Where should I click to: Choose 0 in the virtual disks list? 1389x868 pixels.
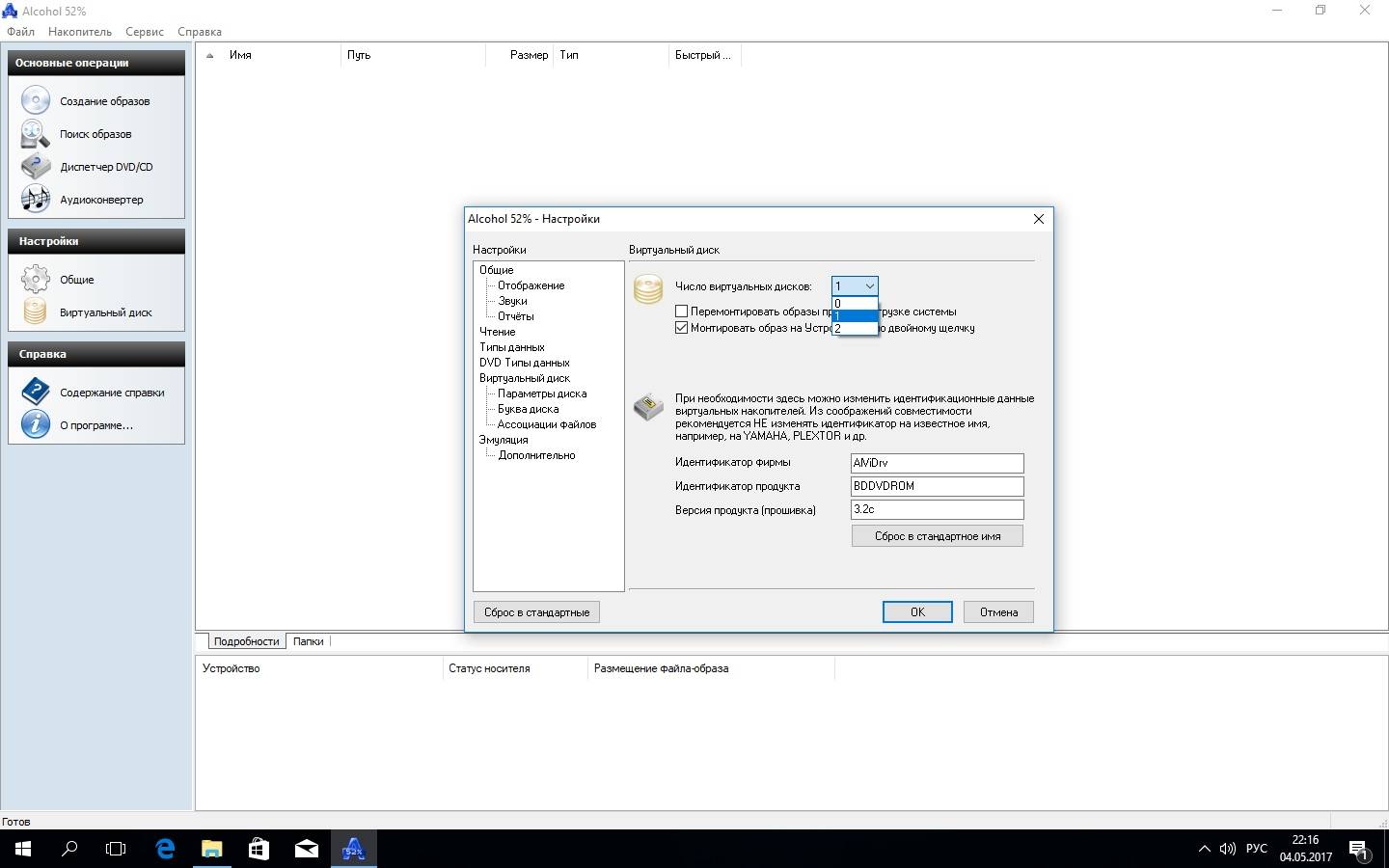coord(855,303)
